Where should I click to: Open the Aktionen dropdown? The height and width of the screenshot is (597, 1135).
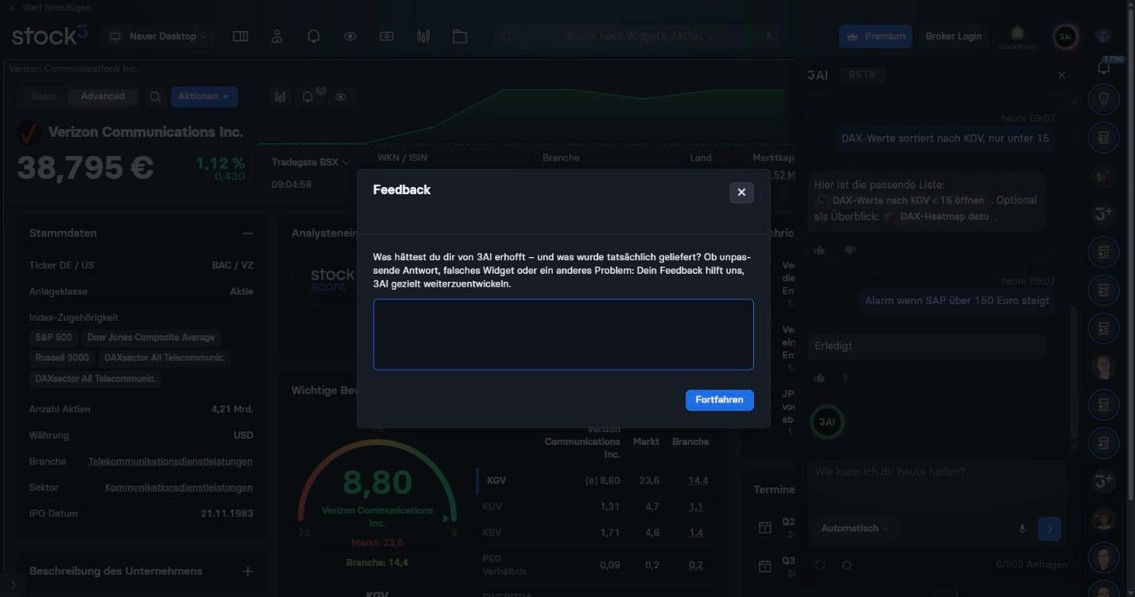[204, 97]
